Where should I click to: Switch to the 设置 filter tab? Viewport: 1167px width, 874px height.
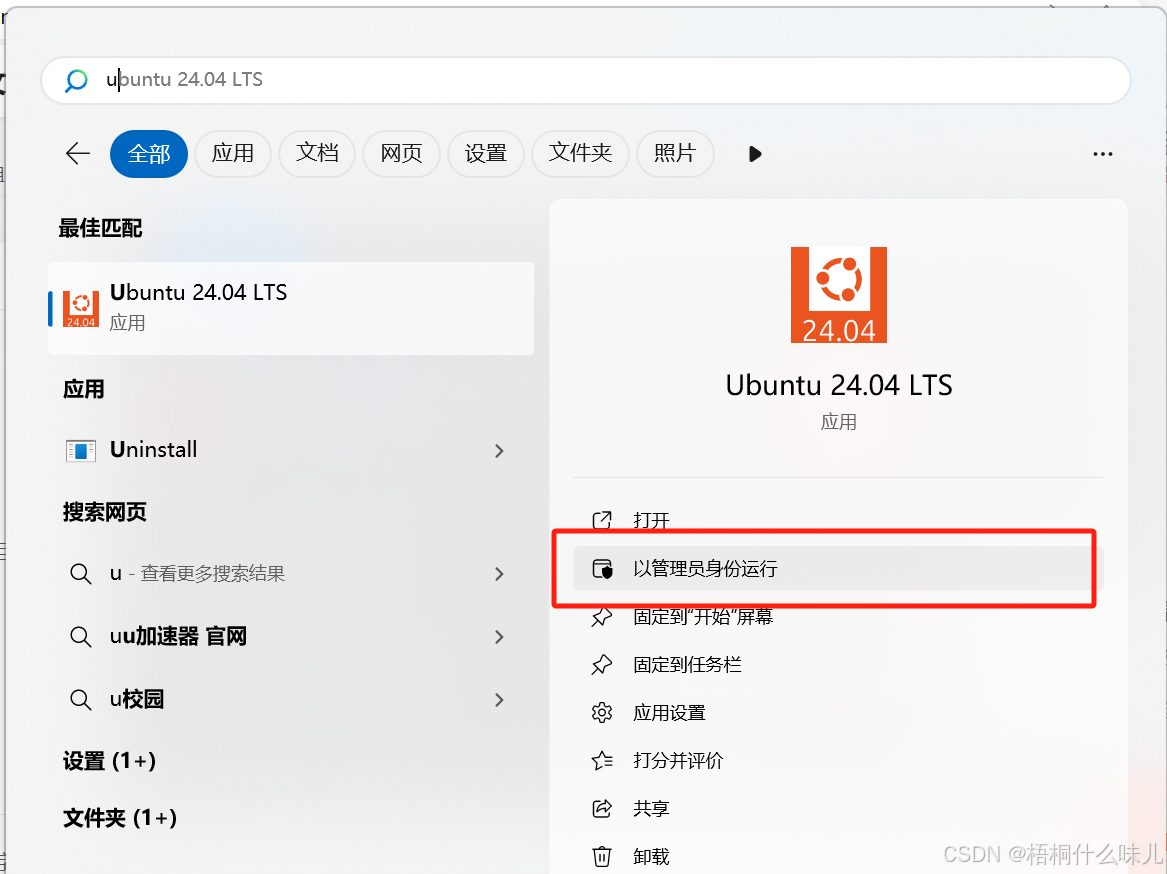click(x=485, y=153)
